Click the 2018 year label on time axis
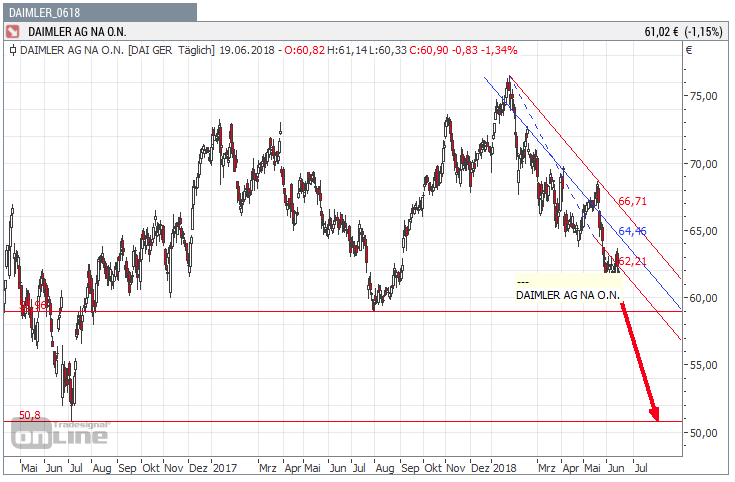Image resolution: width=735 pixels, height=482 pixels. point(504,468)
